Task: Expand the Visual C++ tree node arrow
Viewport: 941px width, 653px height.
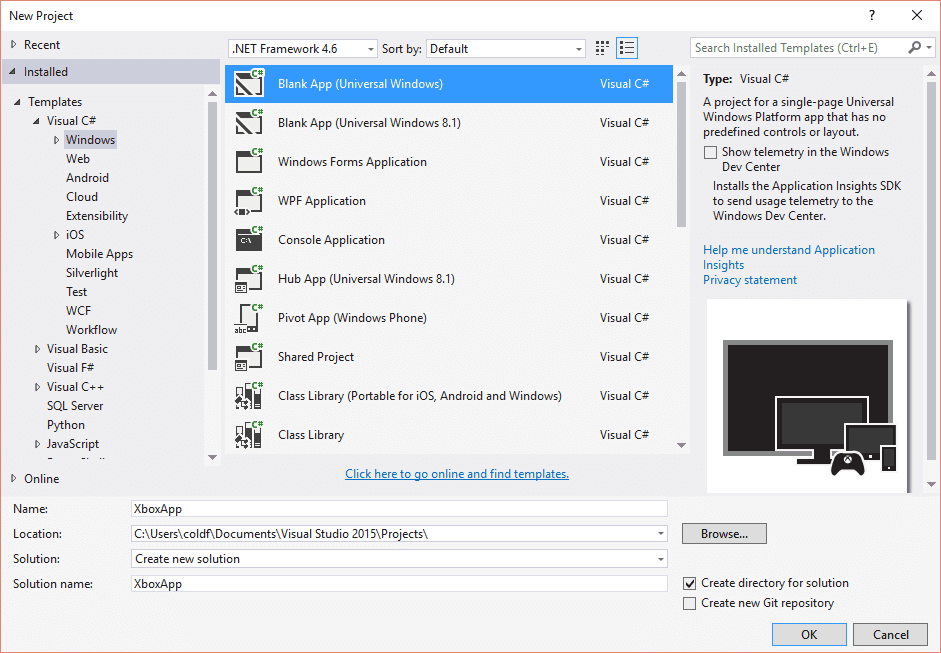Action: pyautogui.click(x=37, y=387)
